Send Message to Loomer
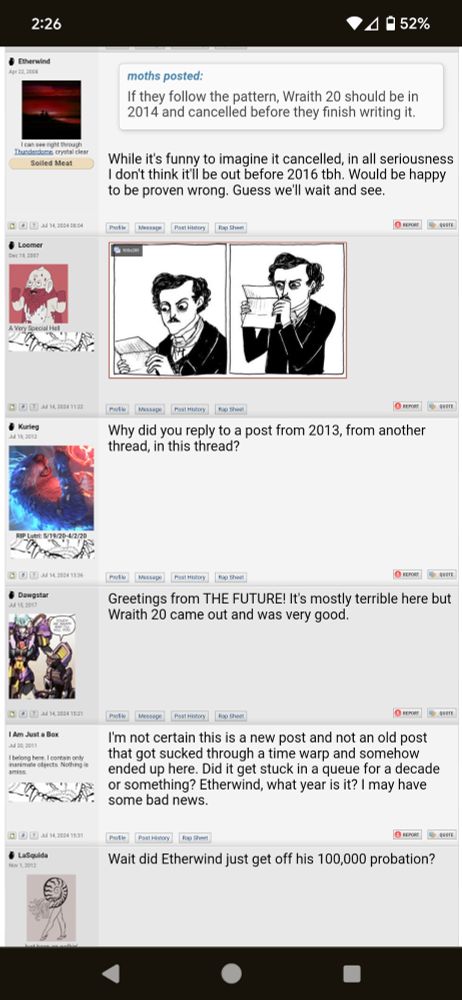 149,409
